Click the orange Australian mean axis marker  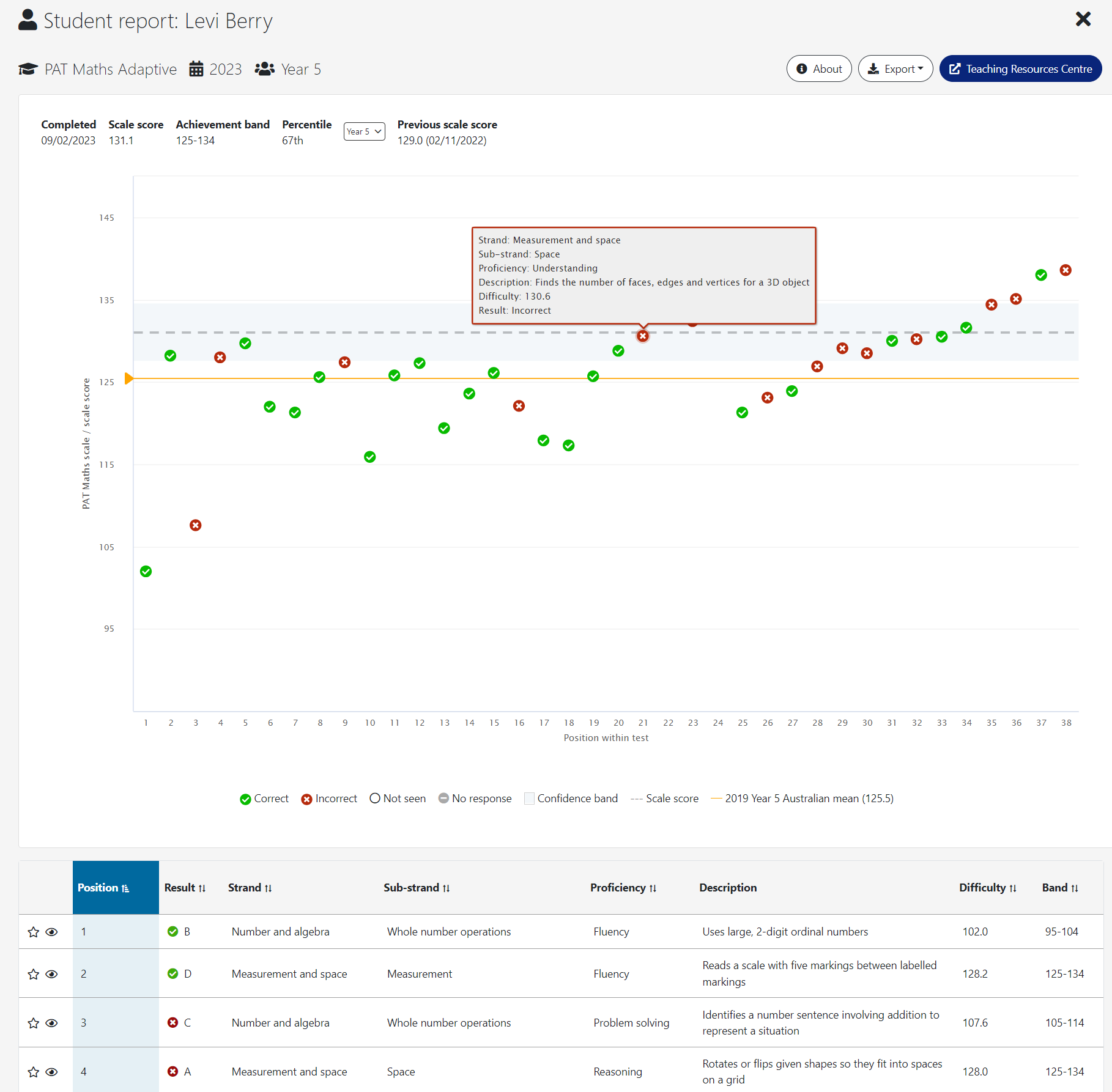coord(128,378)
